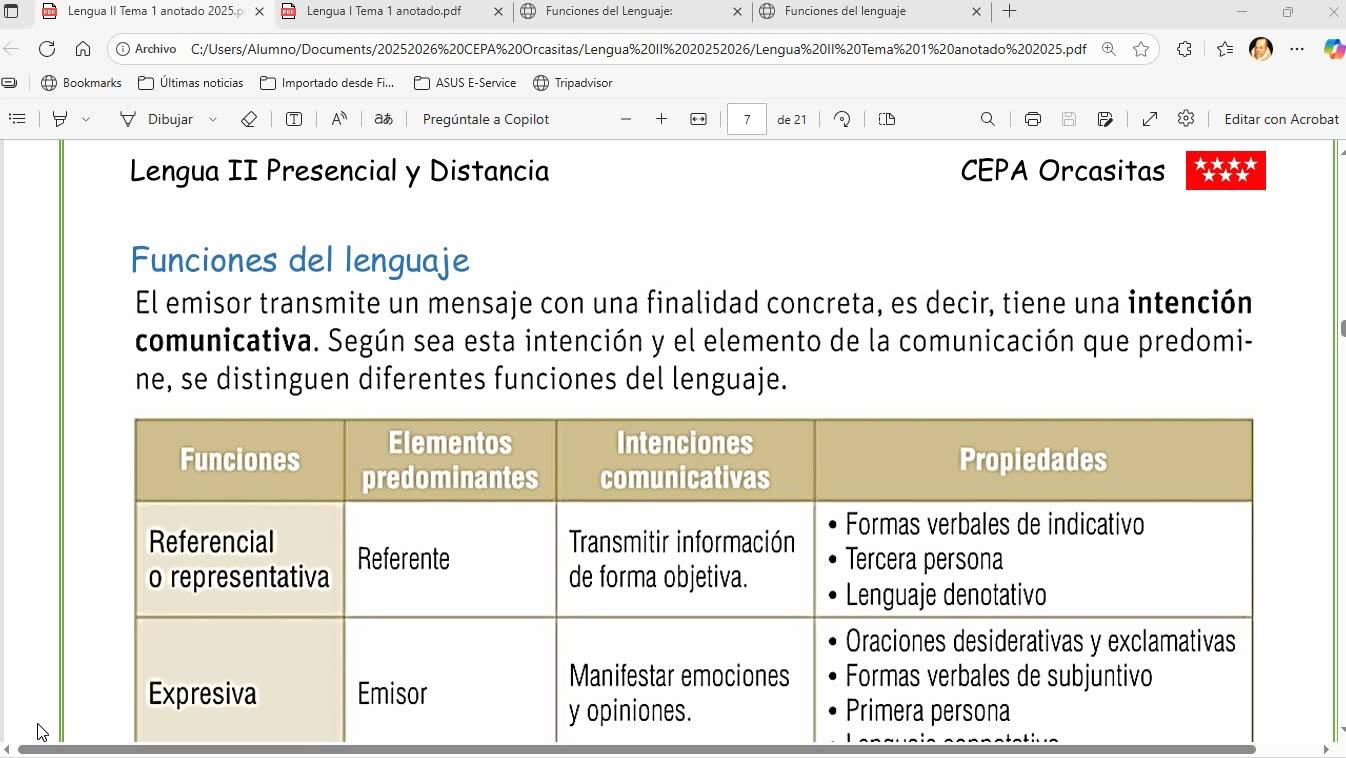Open the Translate document tool
Image resolution: width=1346 pixels, height=758 pixels.
click(x=383, y=119)
